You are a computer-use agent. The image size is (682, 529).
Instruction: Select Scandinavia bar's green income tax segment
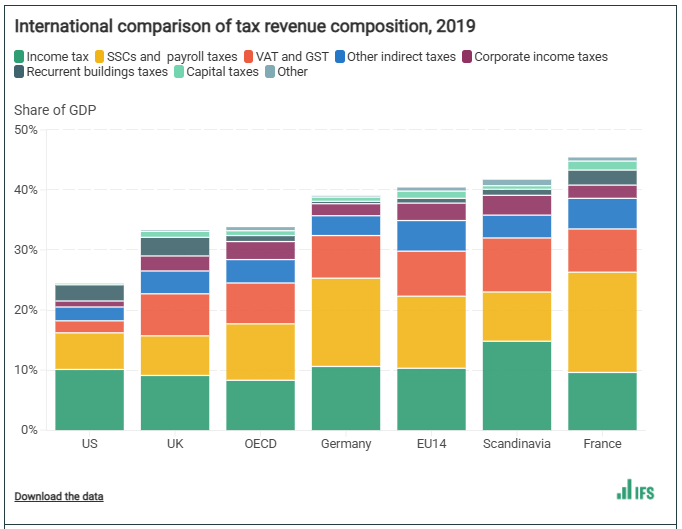[x=516, y=385]
